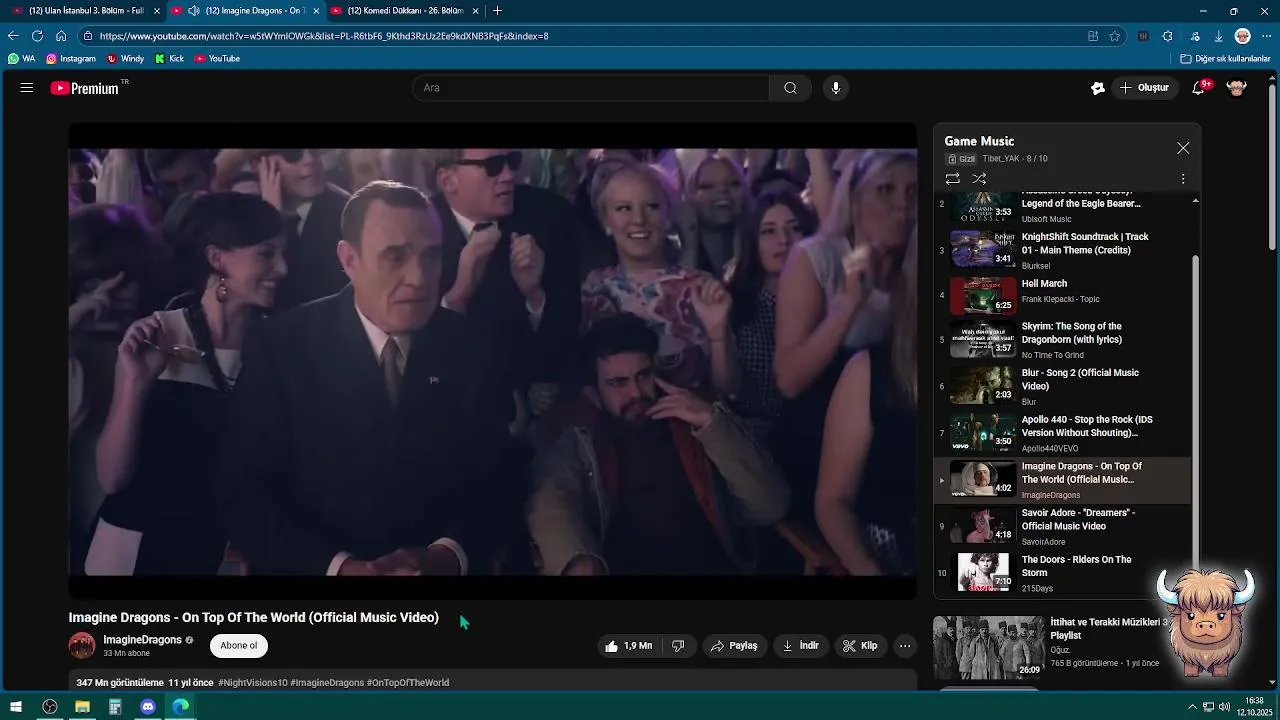The image size is (1280, 720).
Task: Open WA bookmark
Action: 21,59
